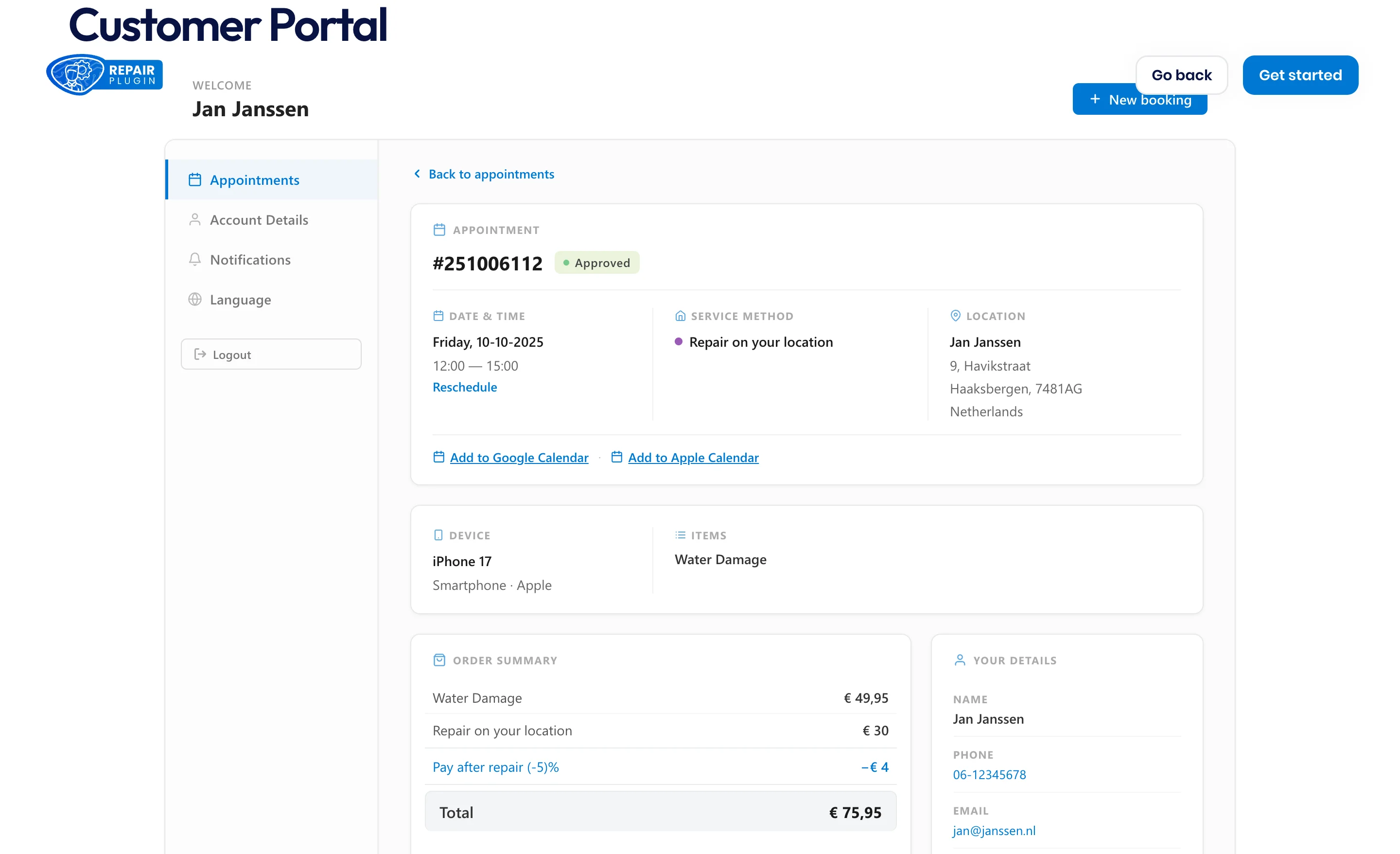Image resolution: width=1400 pixels, height=854 pixels.
Task: Click the time range 12:00 — 15:00
Action: click(x=475, y=366)
